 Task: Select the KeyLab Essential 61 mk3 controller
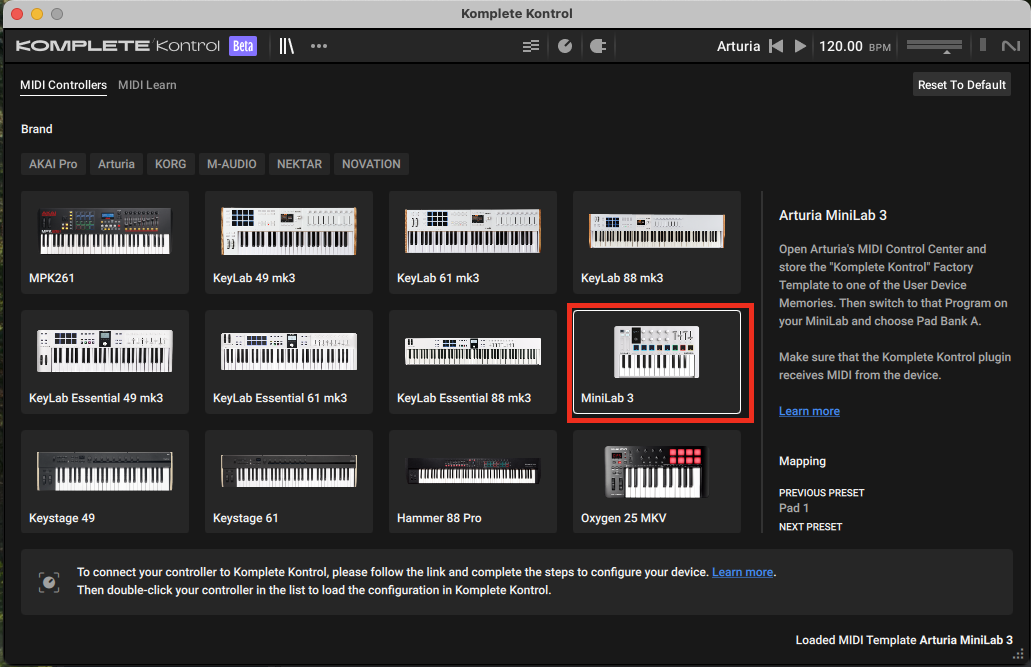[289, 362]
